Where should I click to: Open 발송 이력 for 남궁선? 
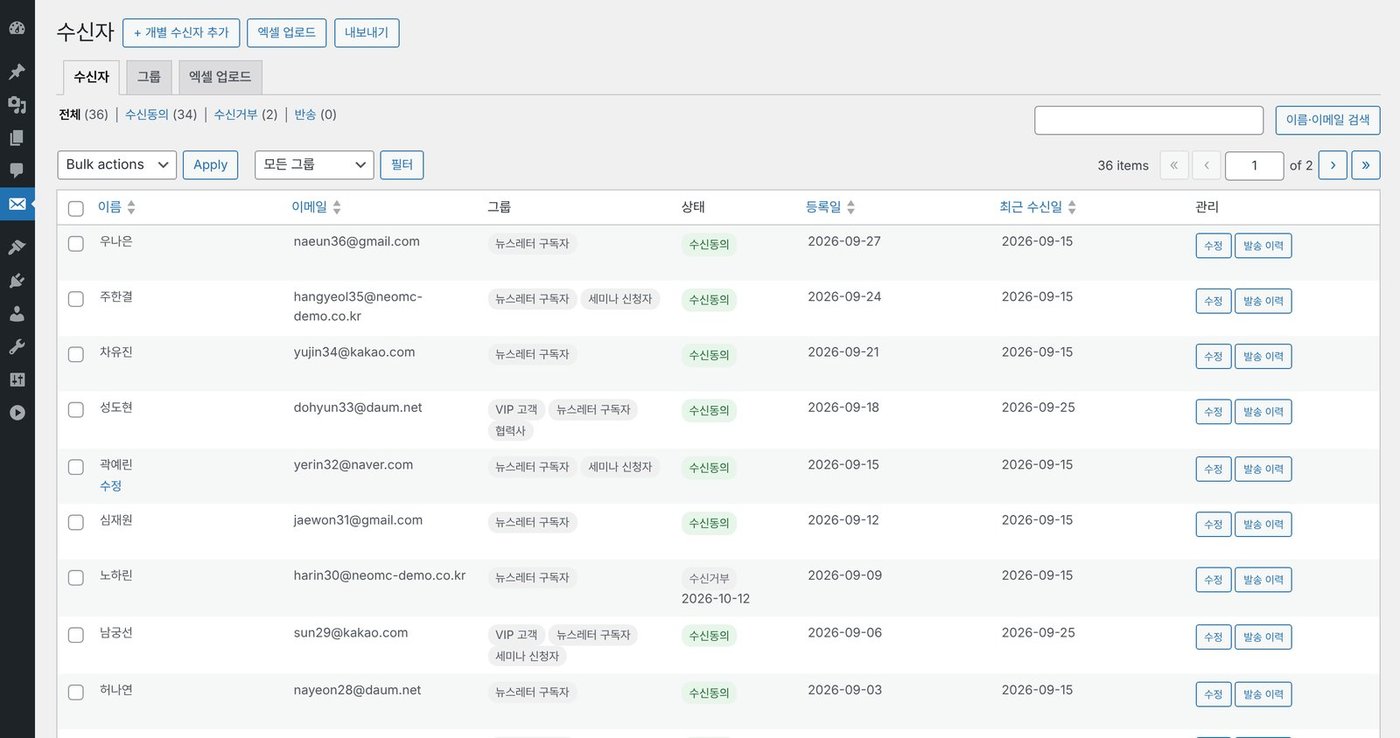pyautogui.click(x=1263, y=637)
